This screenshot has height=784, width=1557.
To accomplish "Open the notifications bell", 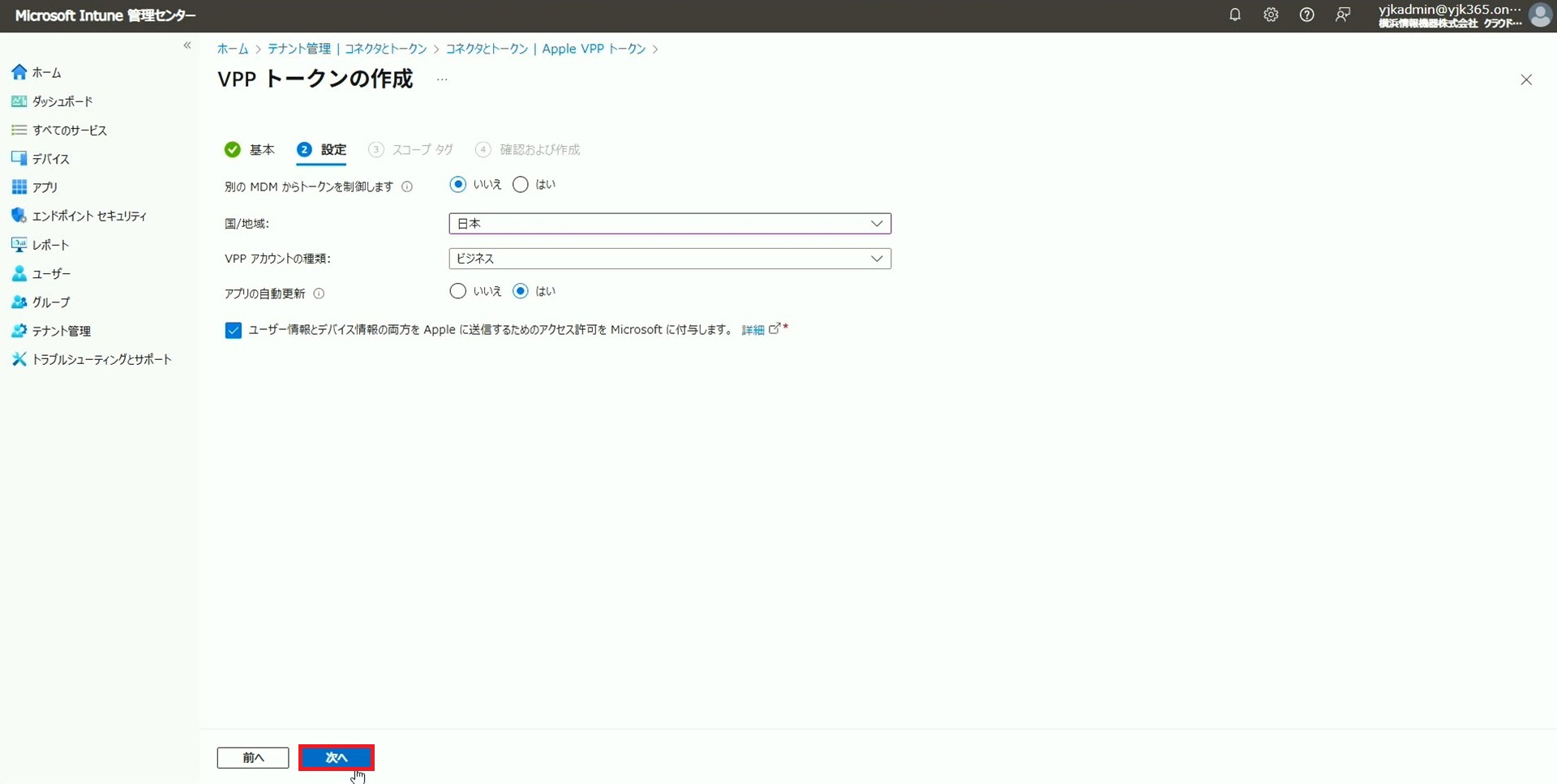I will pyautogui.click(x=1235, y=15).
